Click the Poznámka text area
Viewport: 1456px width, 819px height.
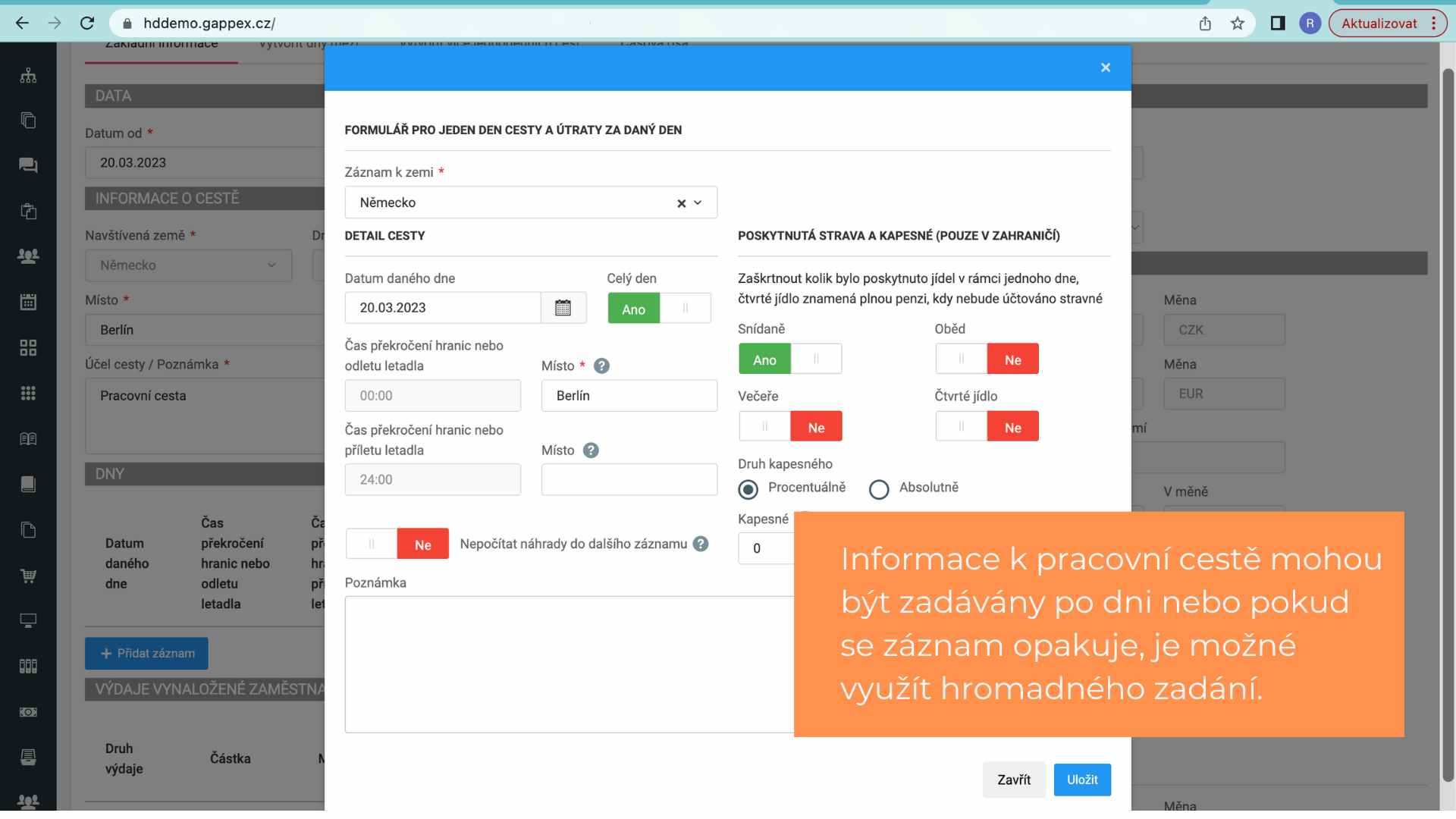coord(569,664)
